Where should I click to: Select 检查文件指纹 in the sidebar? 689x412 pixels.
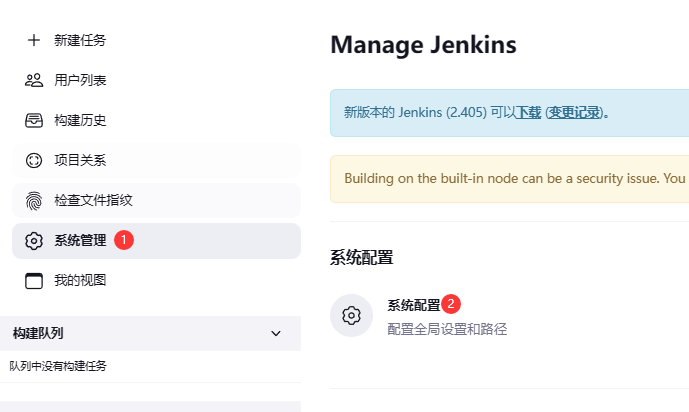pyautogui.click(x=156, y=201)
